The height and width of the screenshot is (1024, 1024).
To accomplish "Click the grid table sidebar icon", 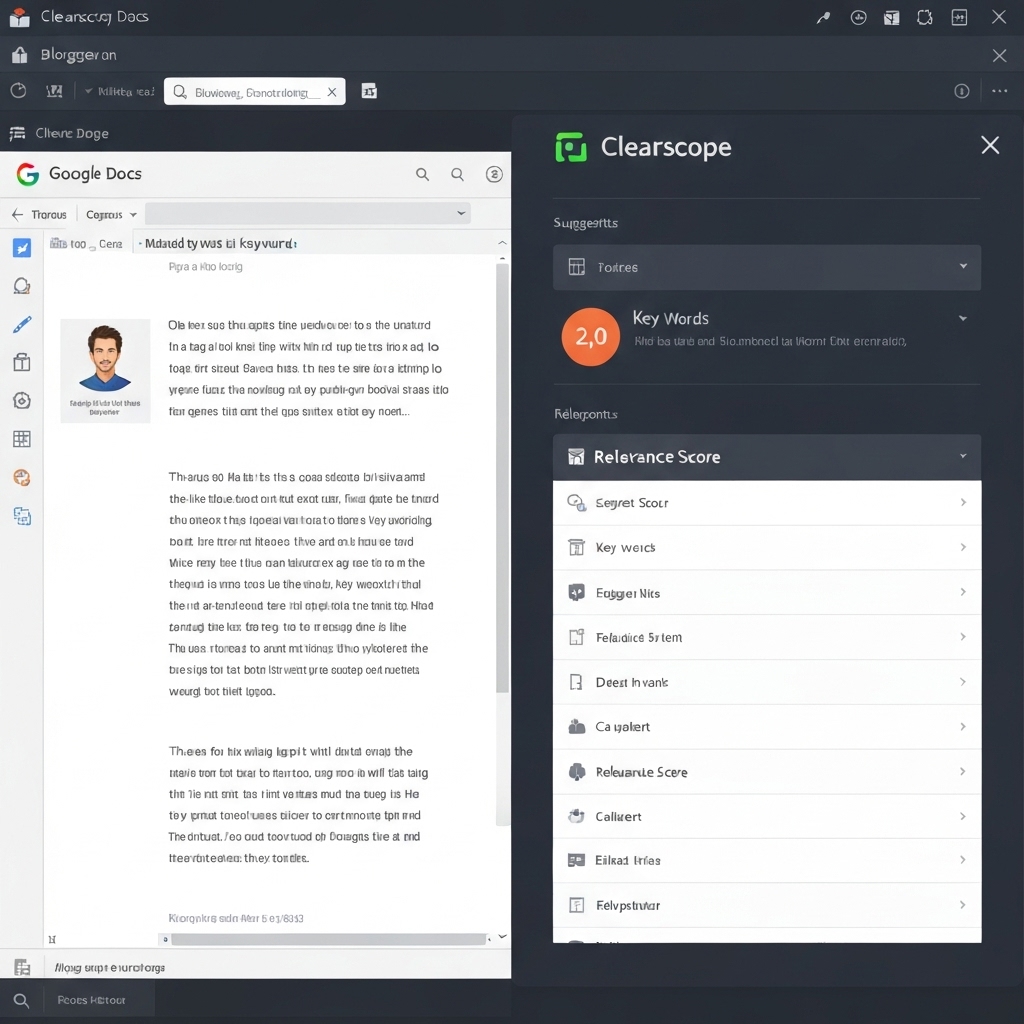I will pyautogui.click(x=22, y=439).
